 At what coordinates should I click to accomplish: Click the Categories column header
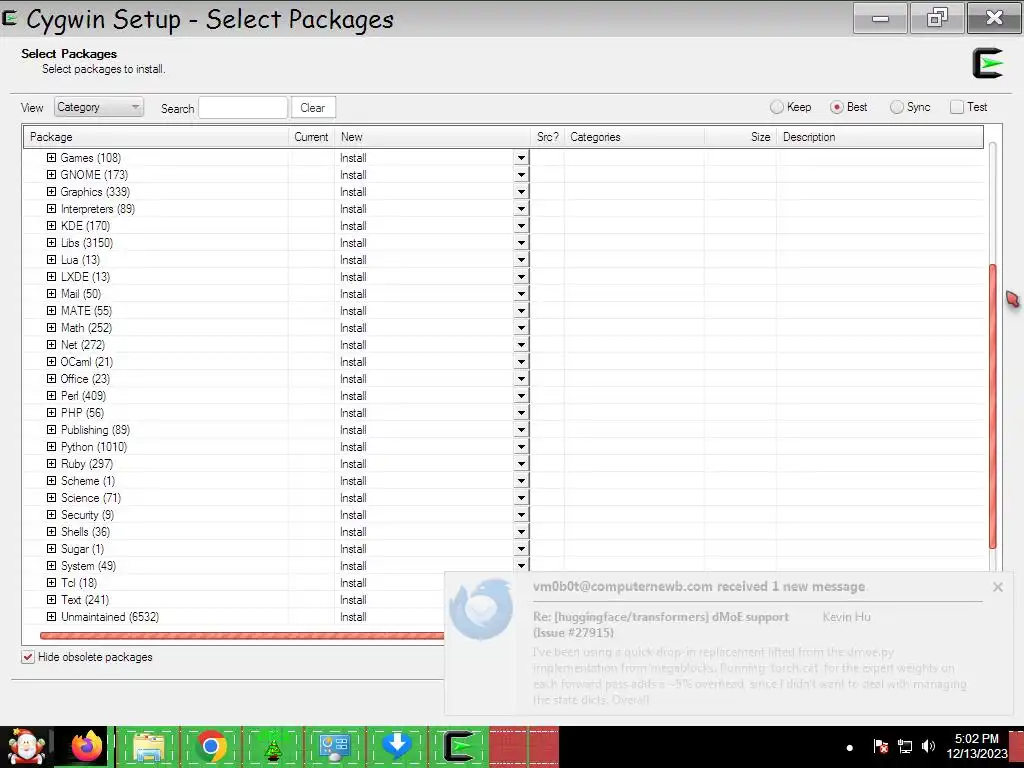[634, 137]
